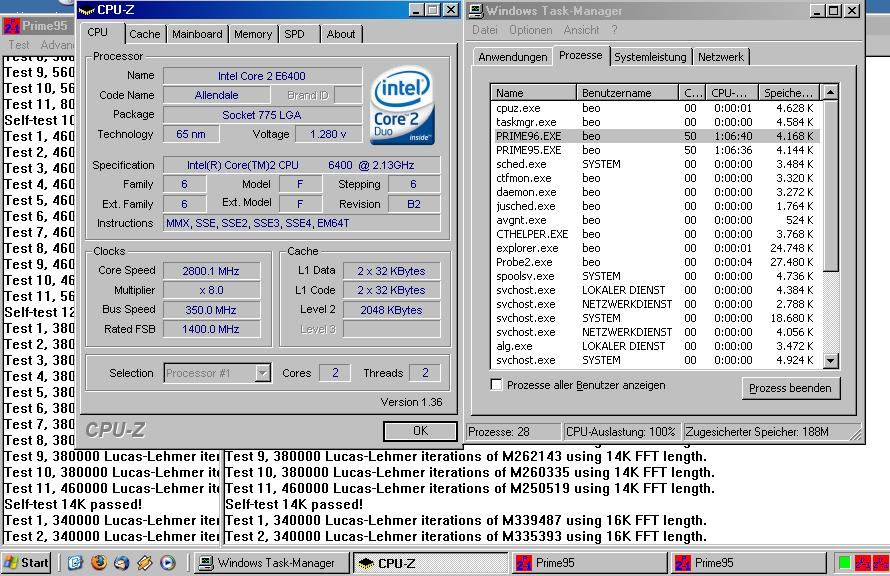The height and width of the screenshot is (576, 890).
Task: Enable 'Prozesse aller Benutzer anzeigen' checkbox
Action: (x=497, y=385)
